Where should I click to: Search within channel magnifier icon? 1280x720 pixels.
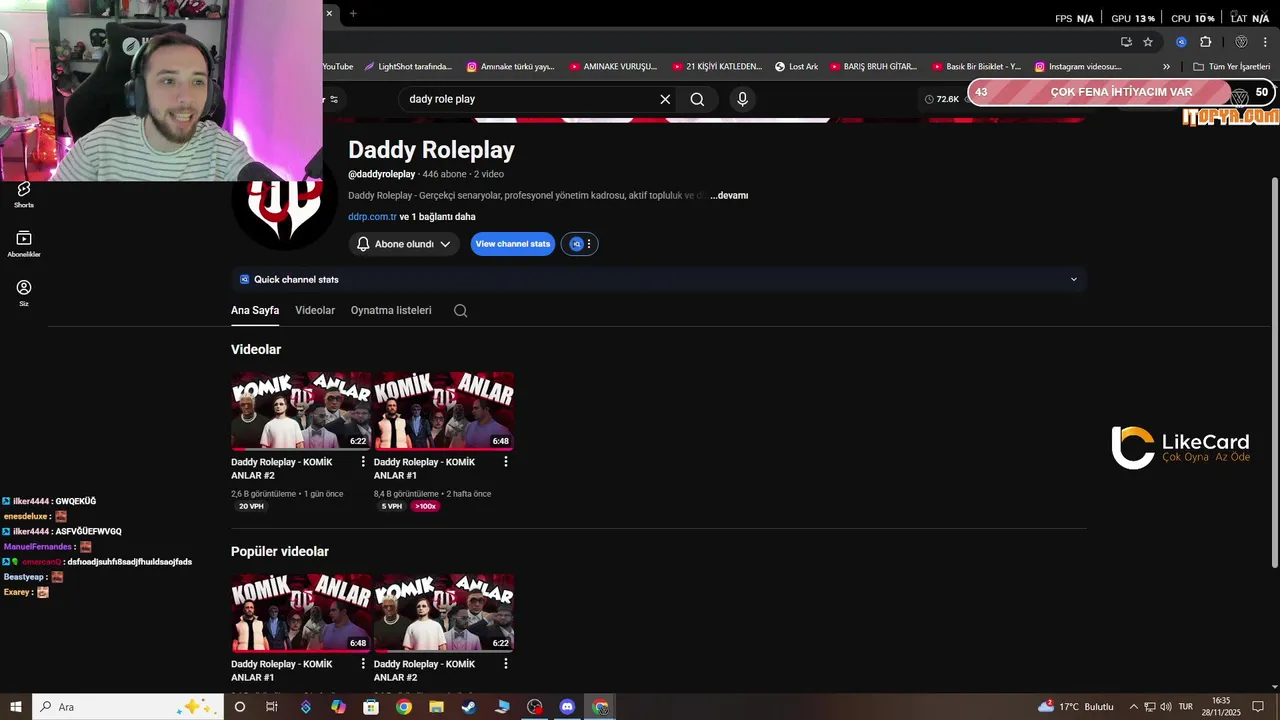coord(460,310)
